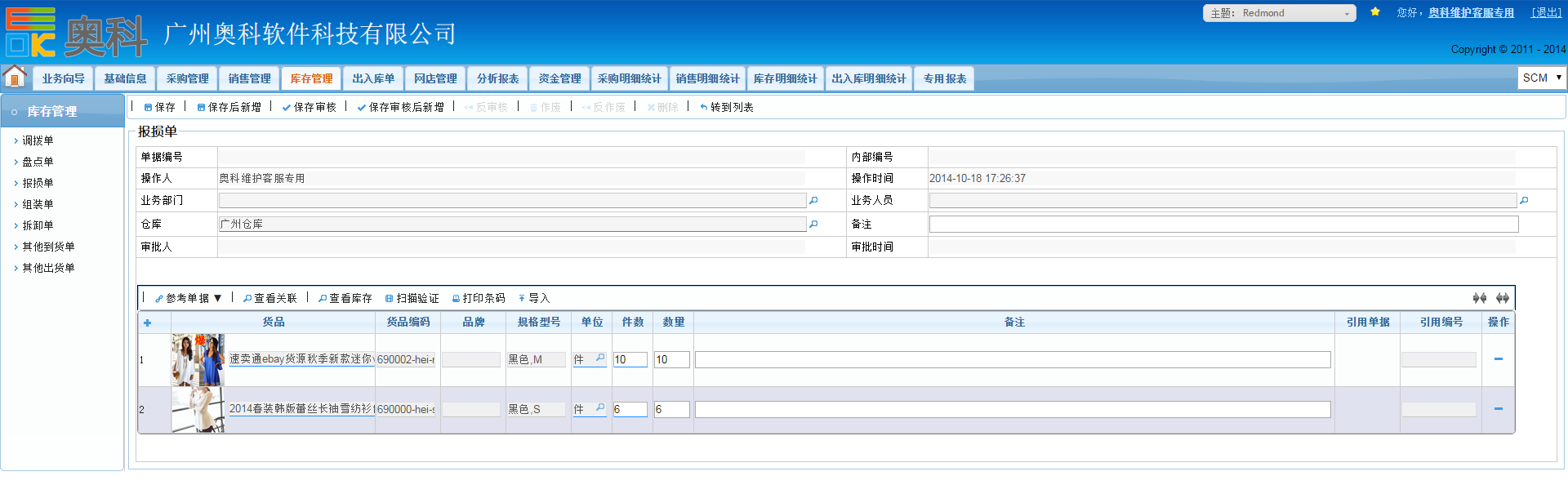Click the 备注 input field in header

1223,225
